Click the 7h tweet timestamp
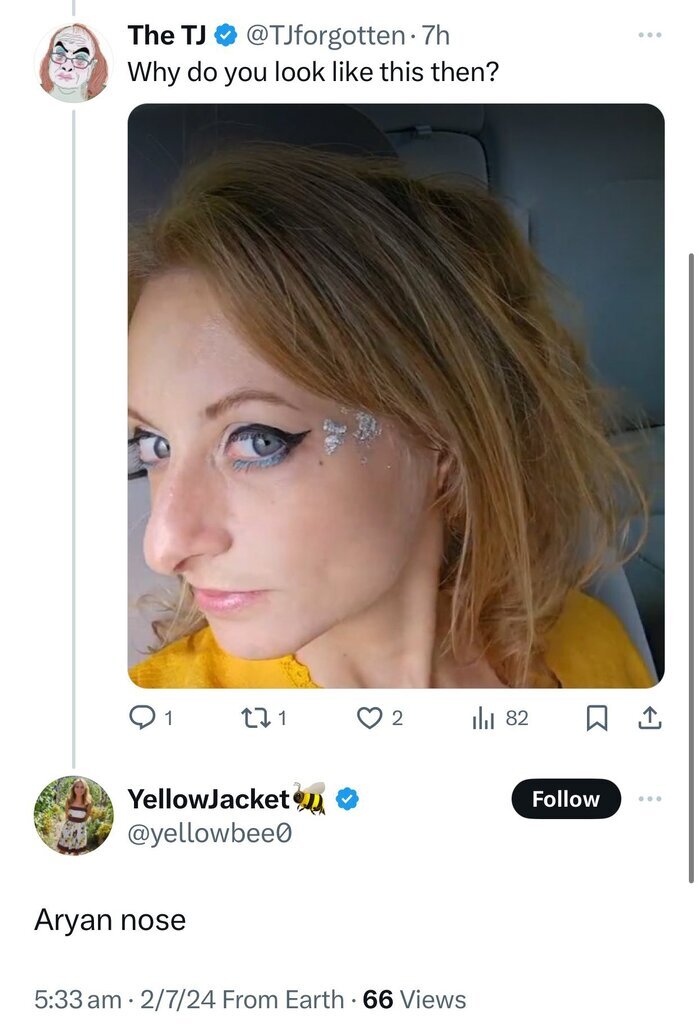The height and width of the screenshot is (1024, 699). (x=437, y=36)
